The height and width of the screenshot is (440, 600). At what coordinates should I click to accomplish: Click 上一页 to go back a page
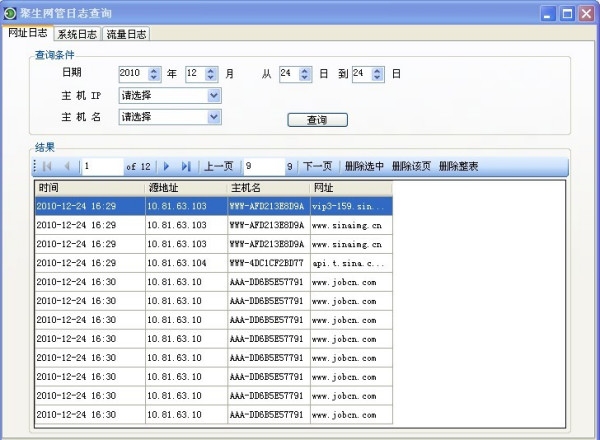[219, 166]
